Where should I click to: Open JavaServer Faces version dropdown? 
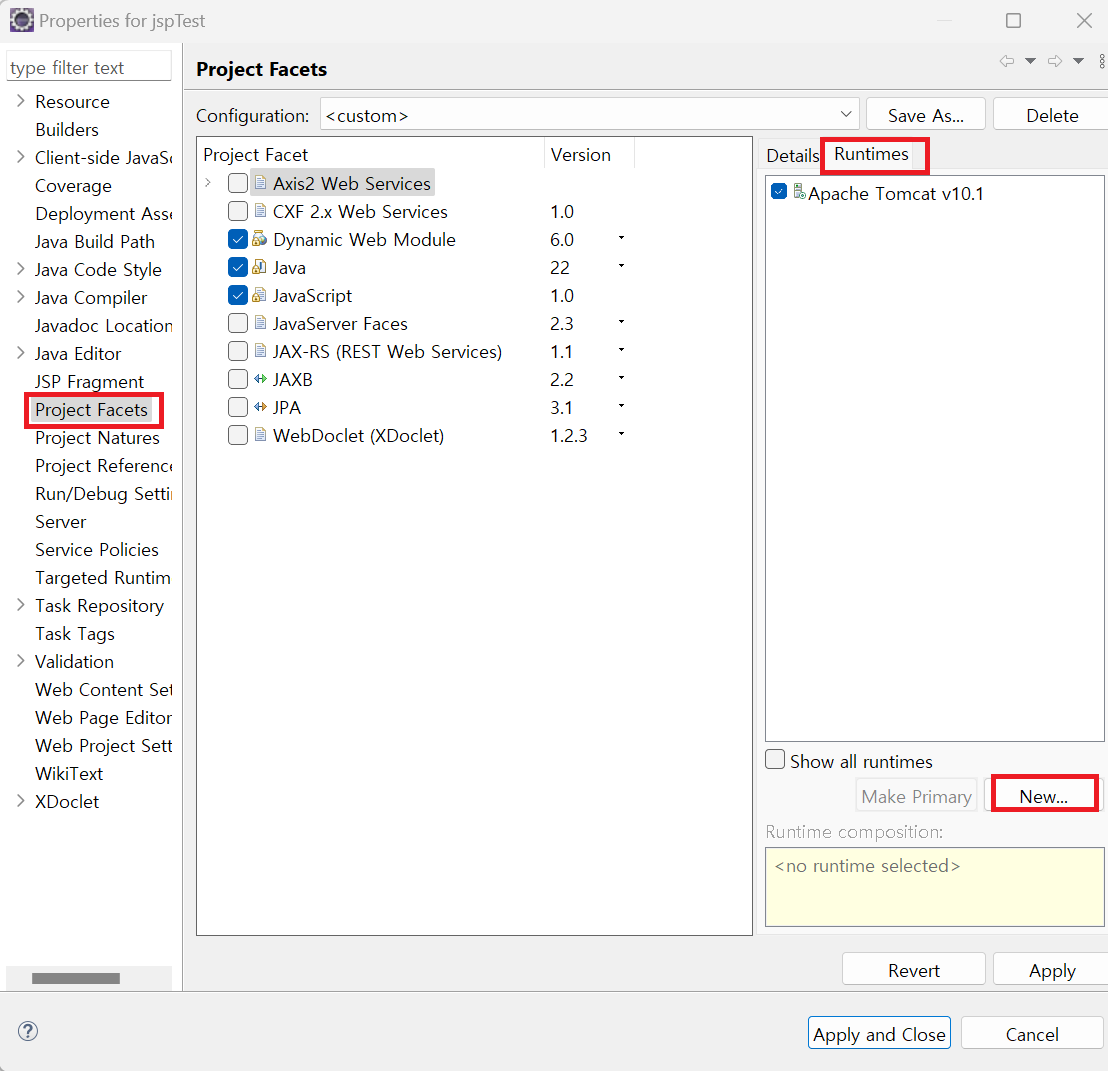[621, 322]
